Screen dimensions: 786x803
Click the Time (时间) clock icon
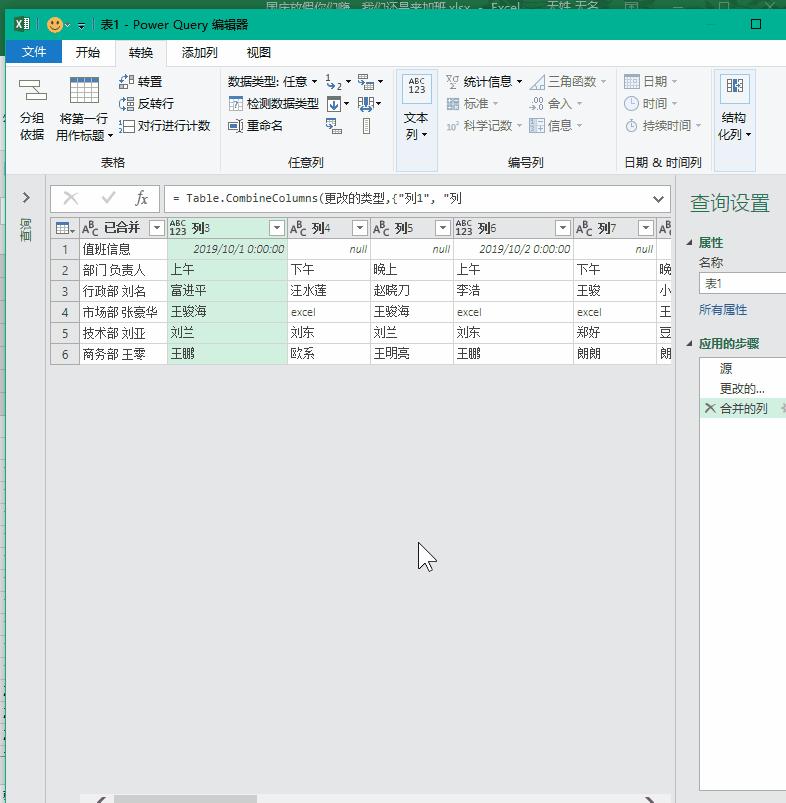pyautogui.click(x=631, y=103)
